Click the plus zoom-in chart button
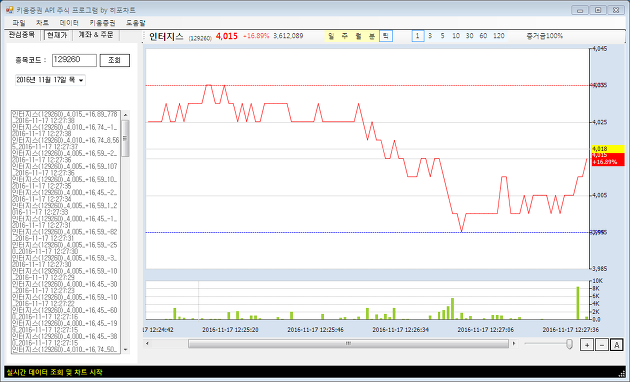 tap(587, 345)
